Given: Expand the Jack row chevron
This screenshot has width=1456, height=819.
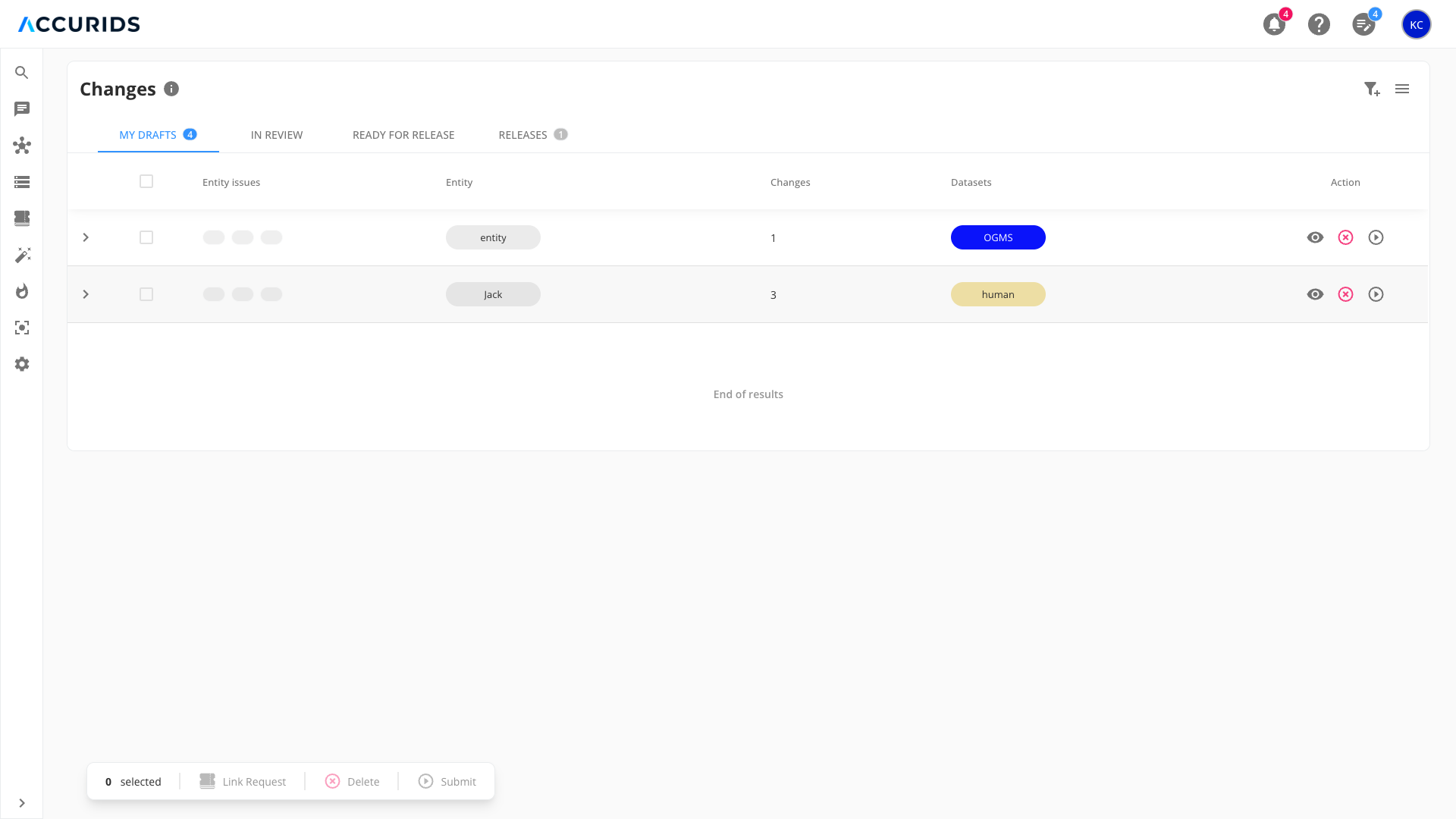Looking at the screenshot, I should (x=86, y=294).
